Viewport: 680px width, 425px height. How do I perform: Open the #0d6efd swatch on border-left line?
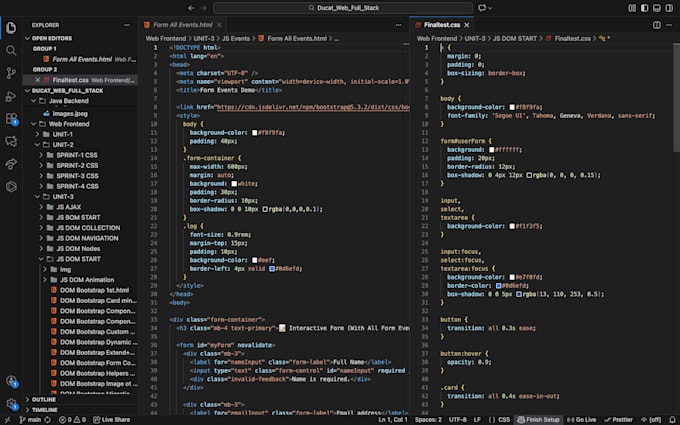272,269
